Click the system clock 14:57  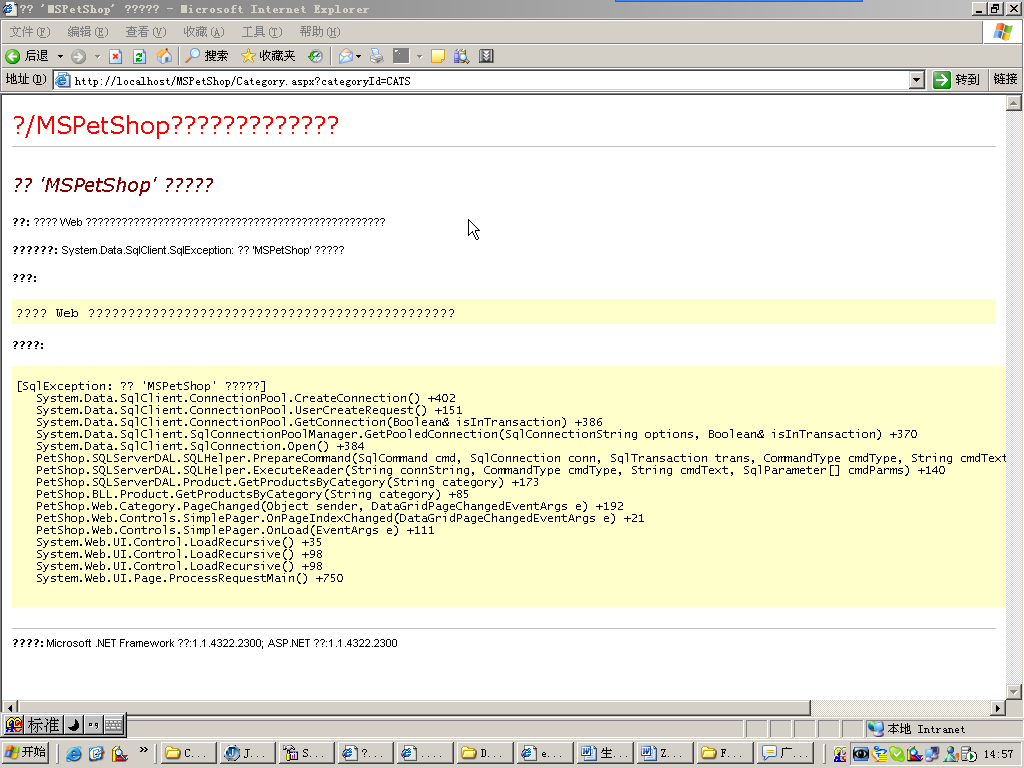998,754
